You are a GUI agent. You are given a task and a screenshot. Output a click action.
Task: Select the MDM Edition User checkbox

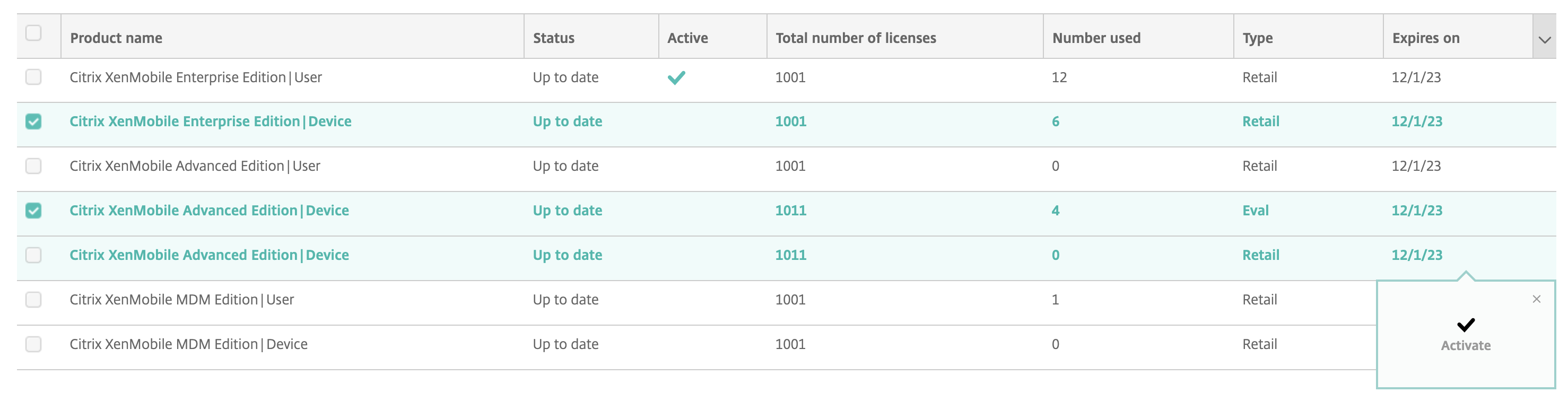click(x=33, y=299)
